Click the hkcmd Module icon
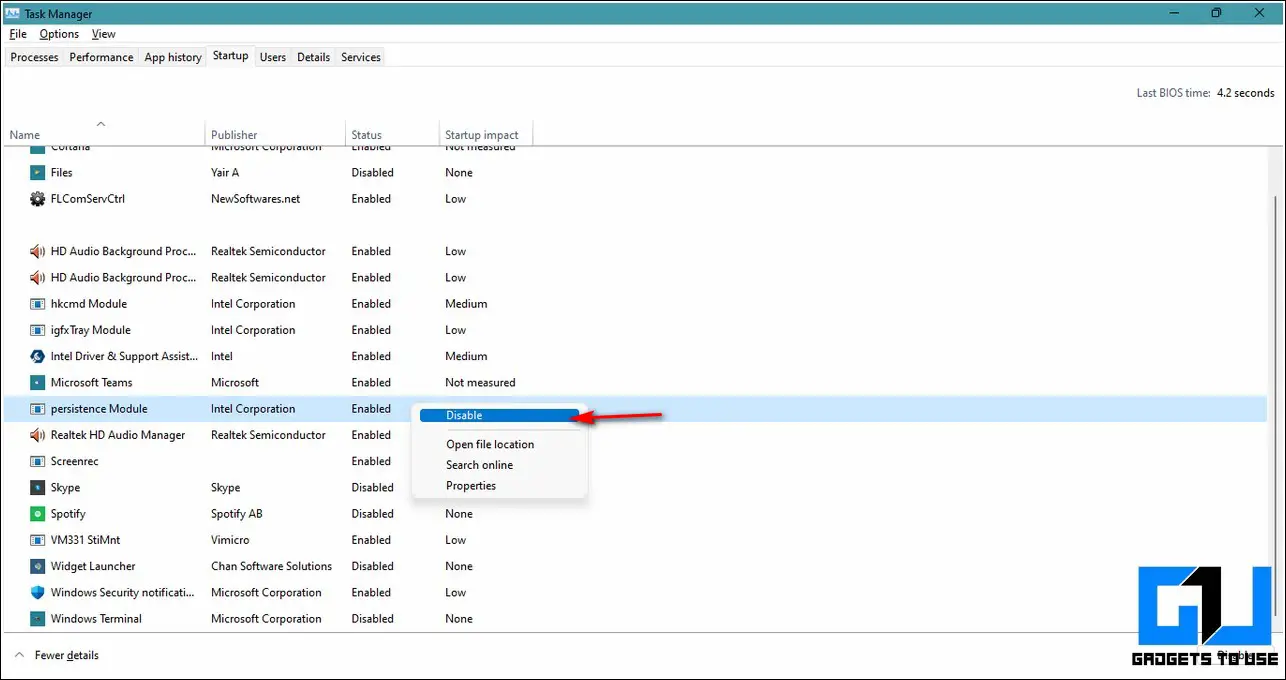This screenshot has height=680, width=1286. [38, 304]
